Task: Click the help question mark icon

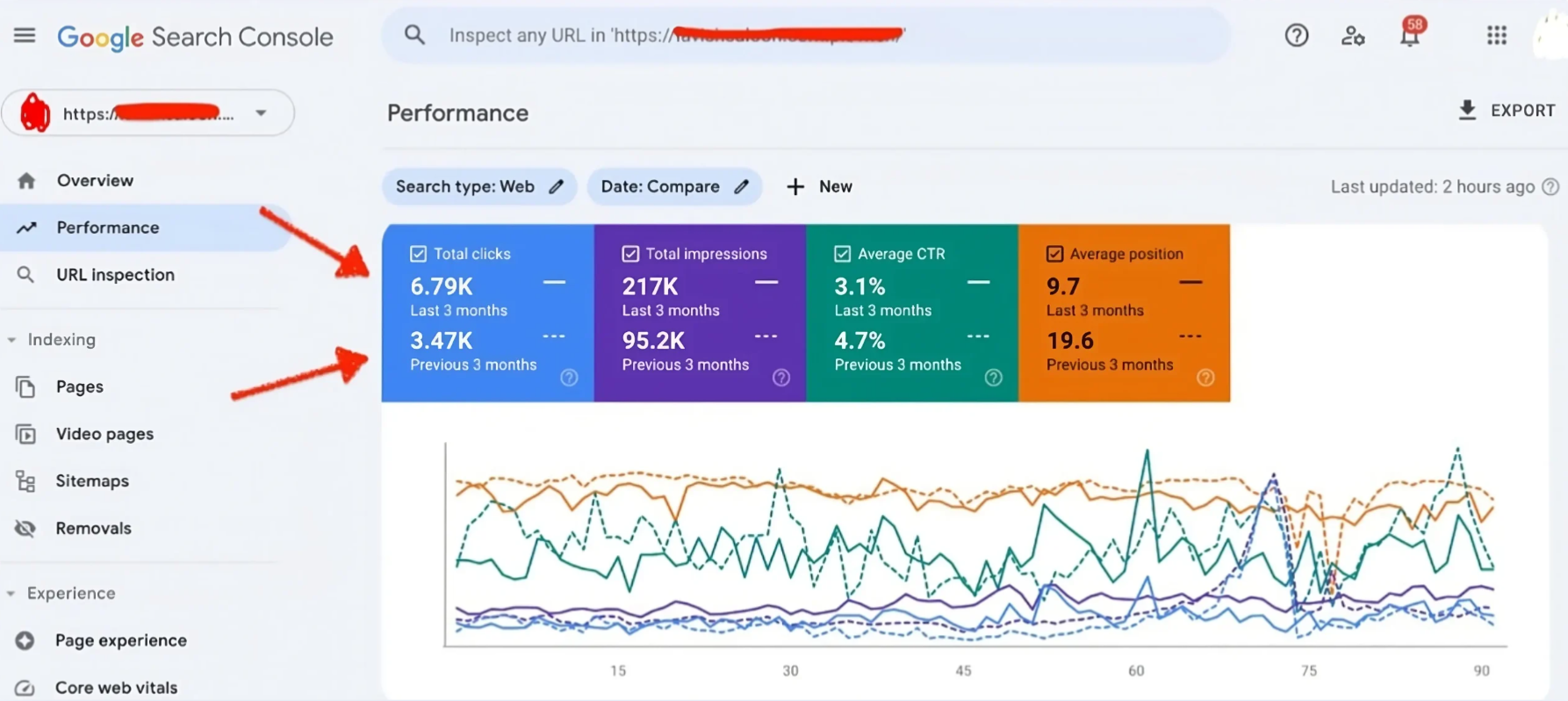Action: coord(1296,35)
